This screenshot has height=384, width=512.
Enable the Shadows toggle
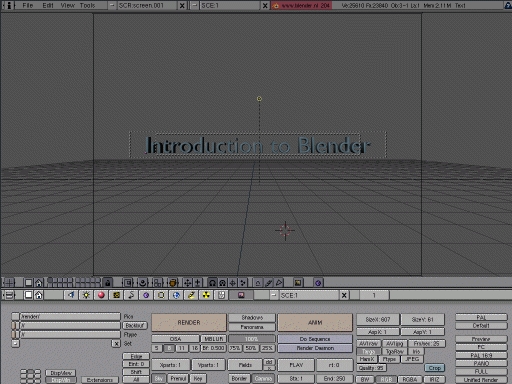pos(252,318)
